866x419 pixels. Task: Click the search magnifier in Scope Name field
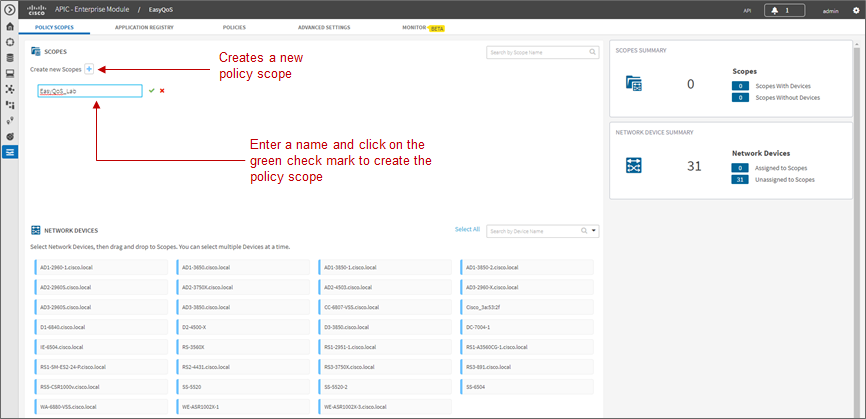(592, 52)
